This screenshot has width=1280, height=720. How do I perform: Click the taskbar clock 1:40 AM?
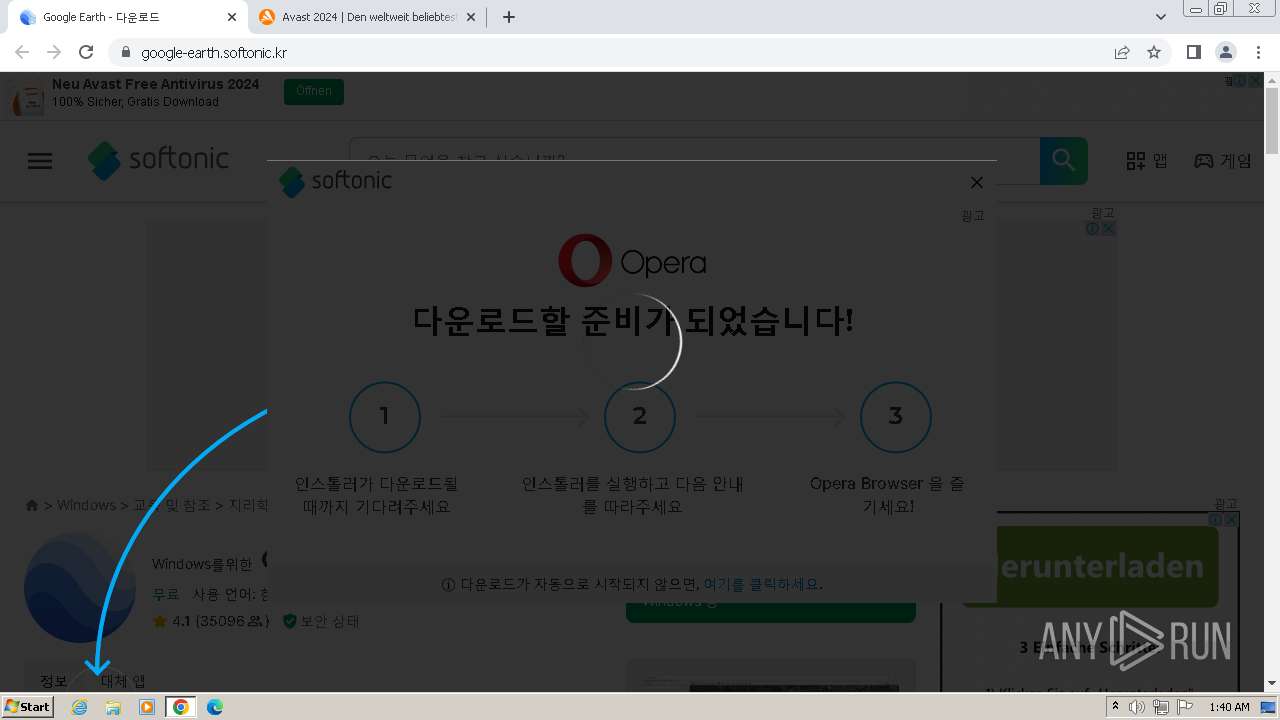click(x=1229, y=707)
